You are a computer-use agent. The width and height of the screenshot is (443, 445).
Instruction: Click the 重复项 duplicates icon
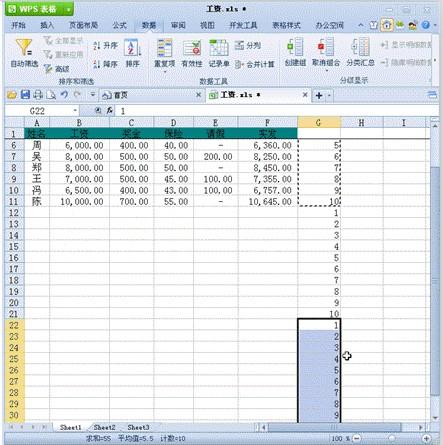164,48
